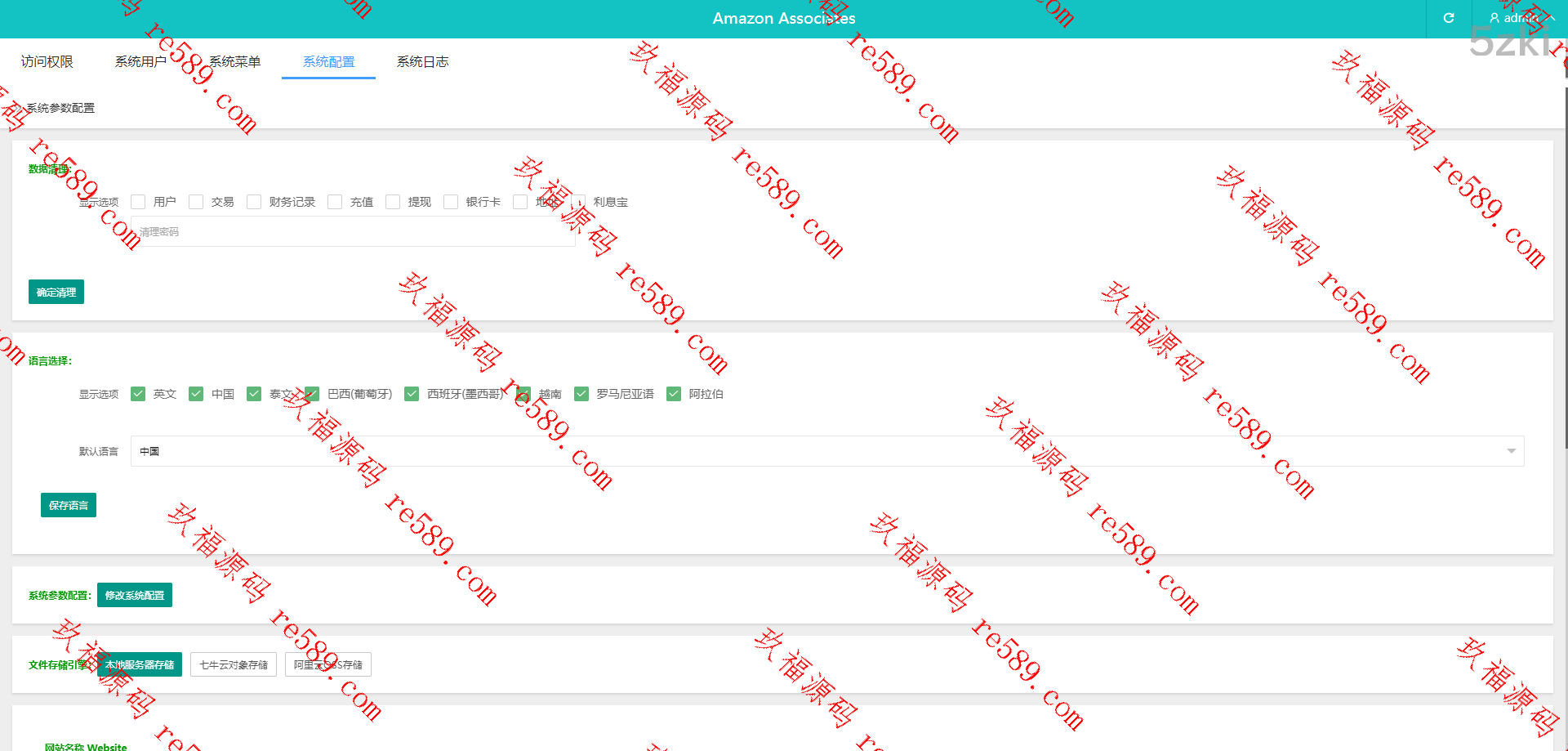Image resolution: width=1568 pixels, height=751 pixels.
Task: Disable the 罗马尼亚语 language option
Action: tap(581, 394)
